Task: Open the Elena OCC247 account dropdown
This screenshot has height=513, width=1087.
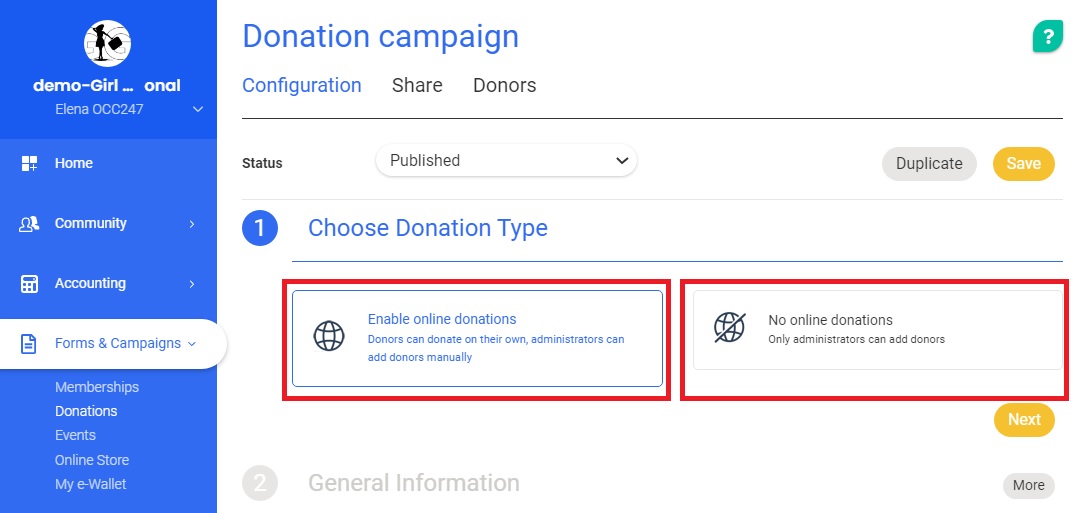Action: tap(198, 109)
